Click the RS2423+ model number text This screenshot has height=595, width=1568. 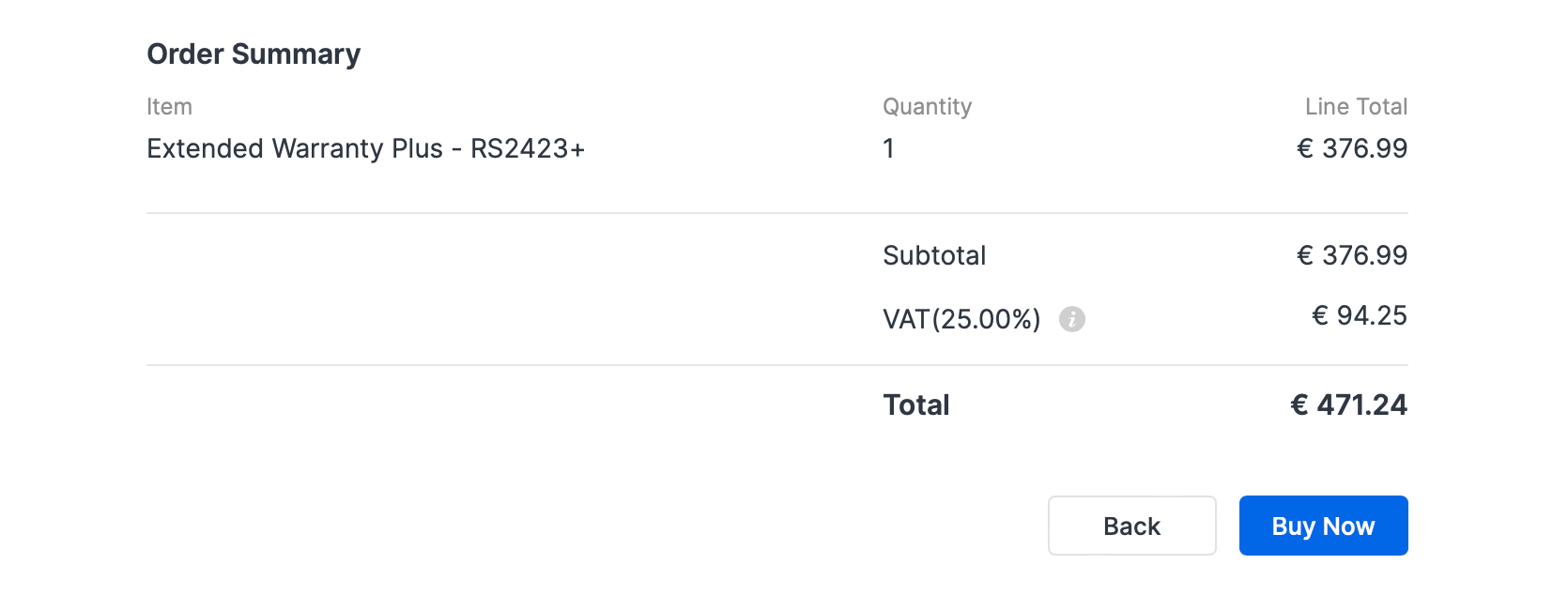pyautogui.click(x=528, y=148)
